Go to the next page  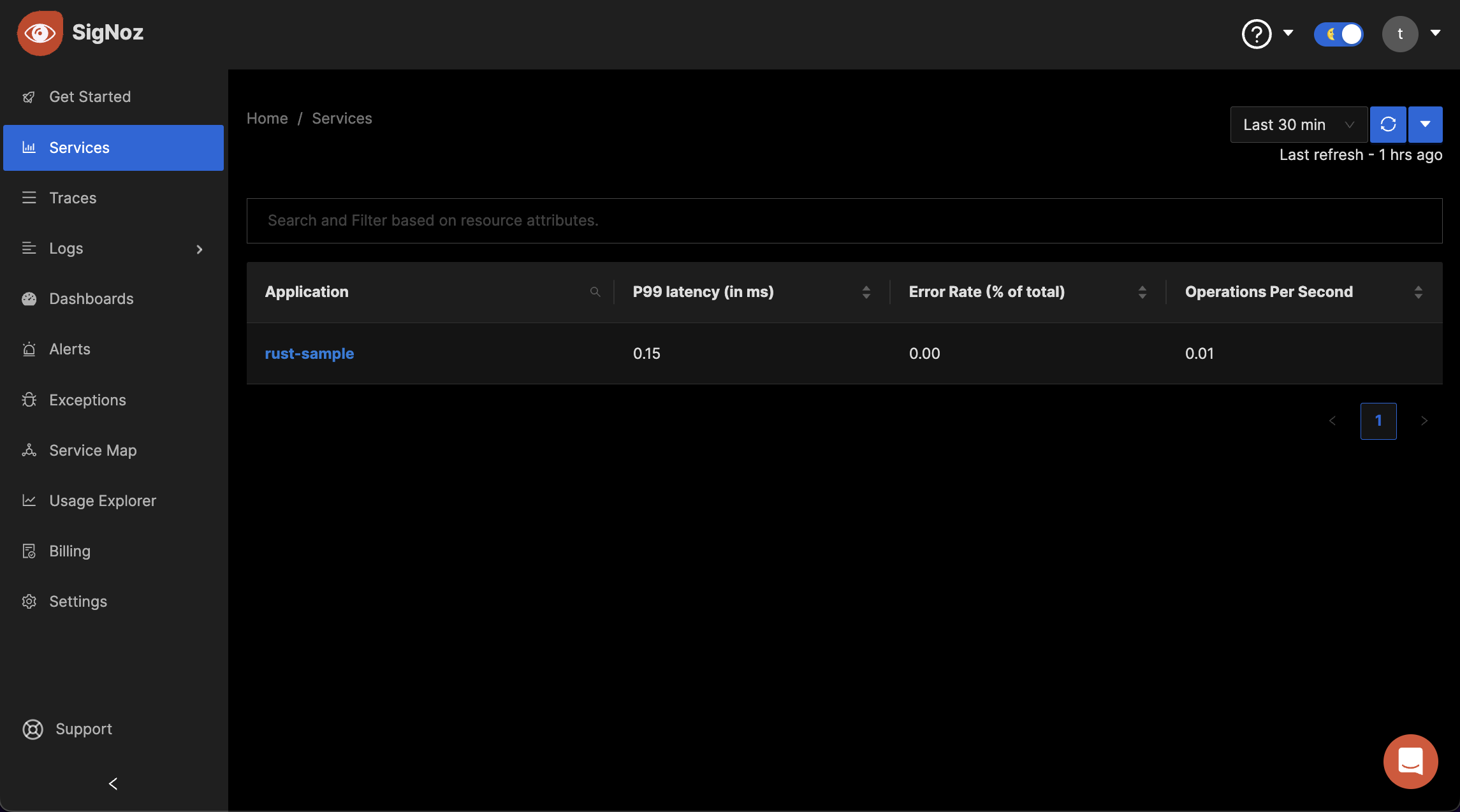(1424, 421)
